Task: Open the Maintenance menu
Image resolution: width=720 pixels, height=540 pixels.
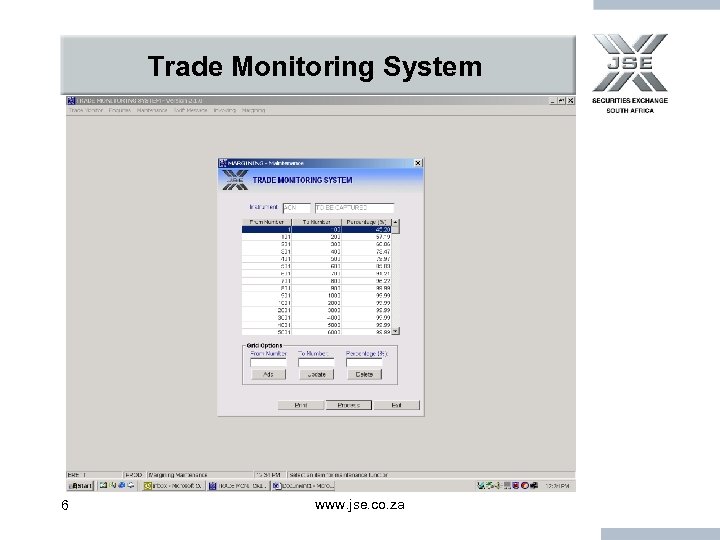Action: coord(152,111)
